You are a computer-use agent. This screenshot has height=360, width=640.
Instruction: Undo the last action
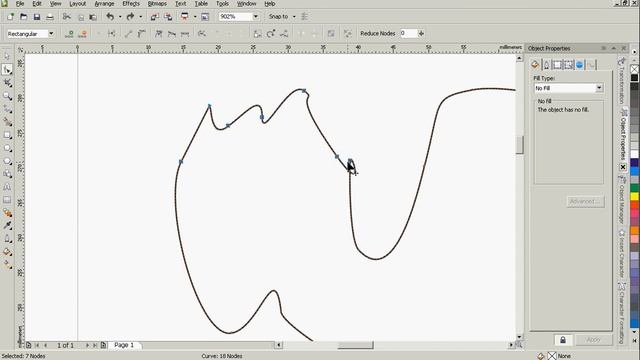(x=110, y=17)
